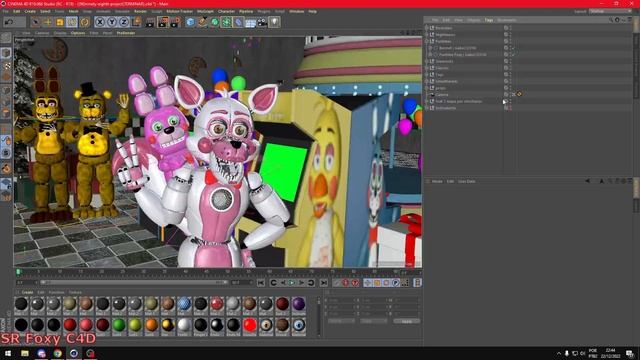Open the Layout dropdown
Viewport: 640px width, 360px height.
pos(610,11)
